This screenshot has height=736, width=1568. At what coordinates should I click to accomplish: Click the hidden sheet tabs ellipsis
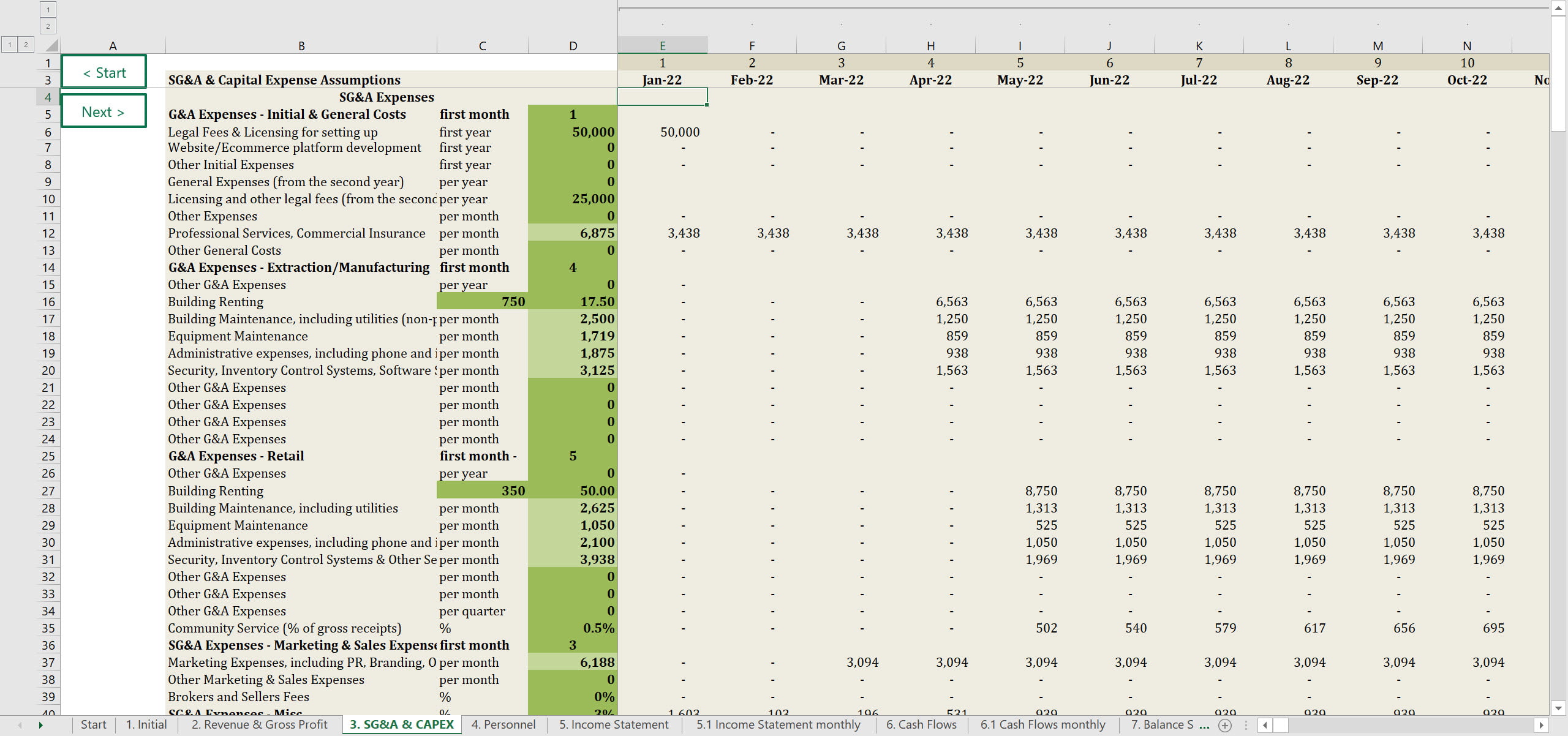pyautogui.click(x=1204, y=725)
